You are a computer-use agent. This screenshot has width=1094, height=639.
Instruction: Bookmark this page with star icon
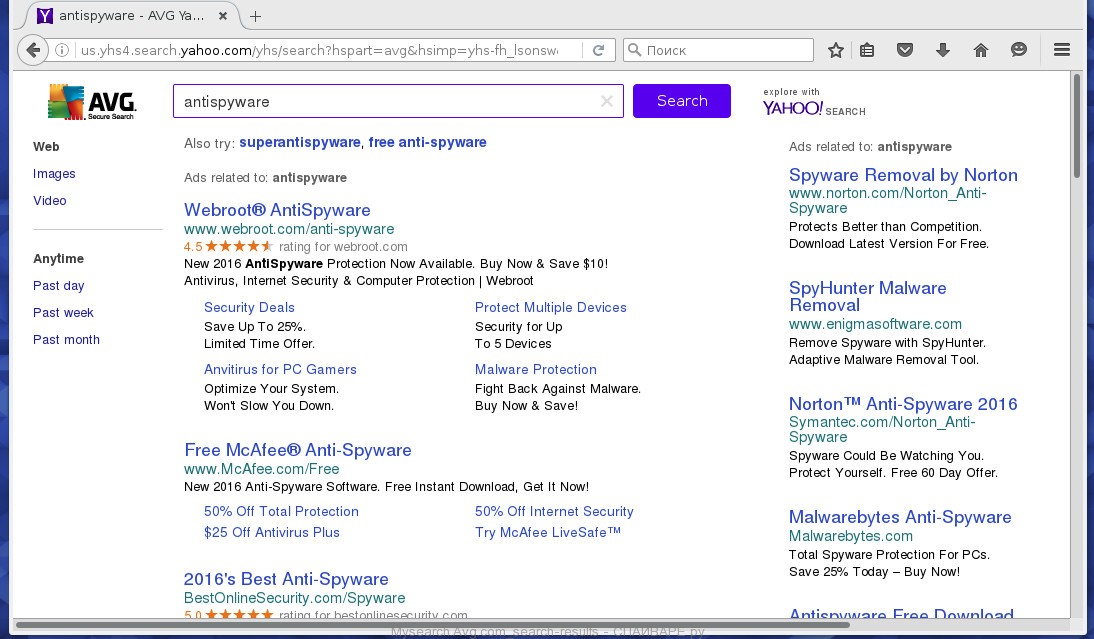836,50
